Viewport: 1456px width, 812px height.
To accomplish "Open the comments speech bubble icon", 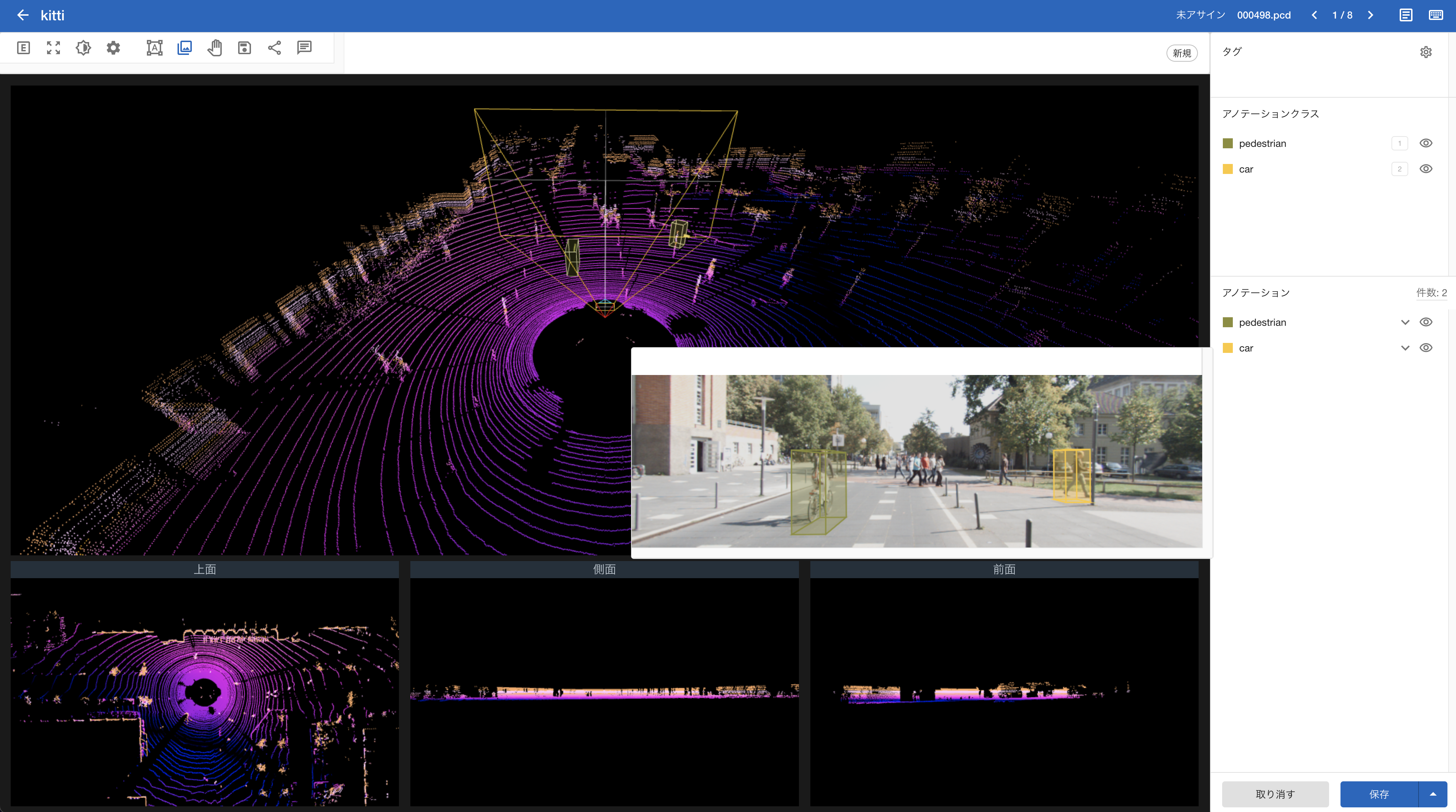I will point(304,47).
